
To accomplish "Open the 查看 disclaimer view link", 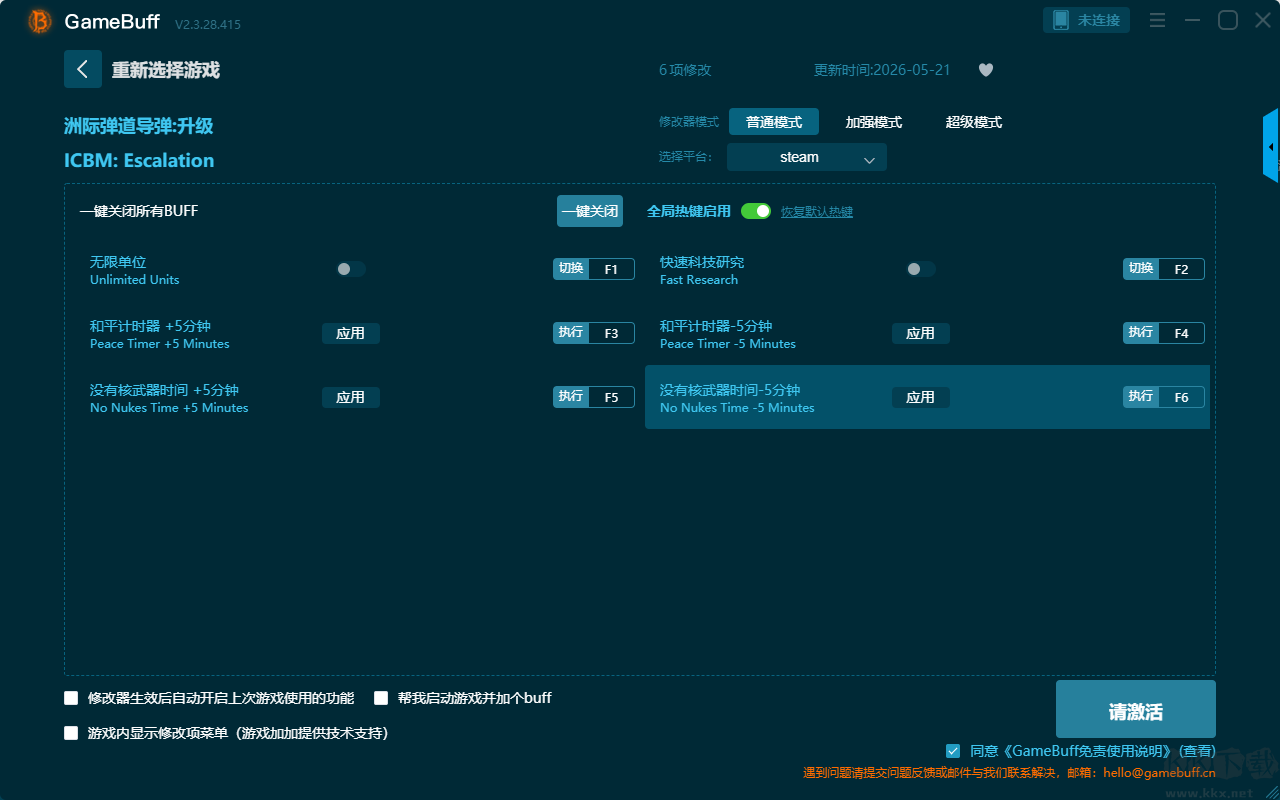I will click(1196, 751).
